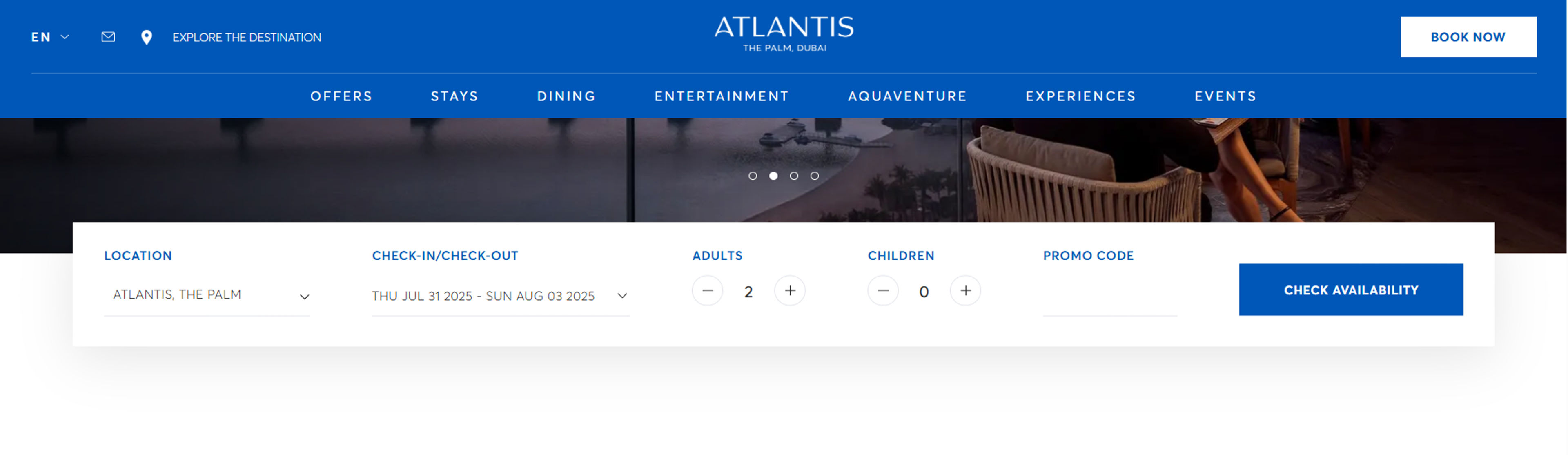Open the Stays menu
The height and width of the screenshot is (455, 1568).
pos(454,96)
